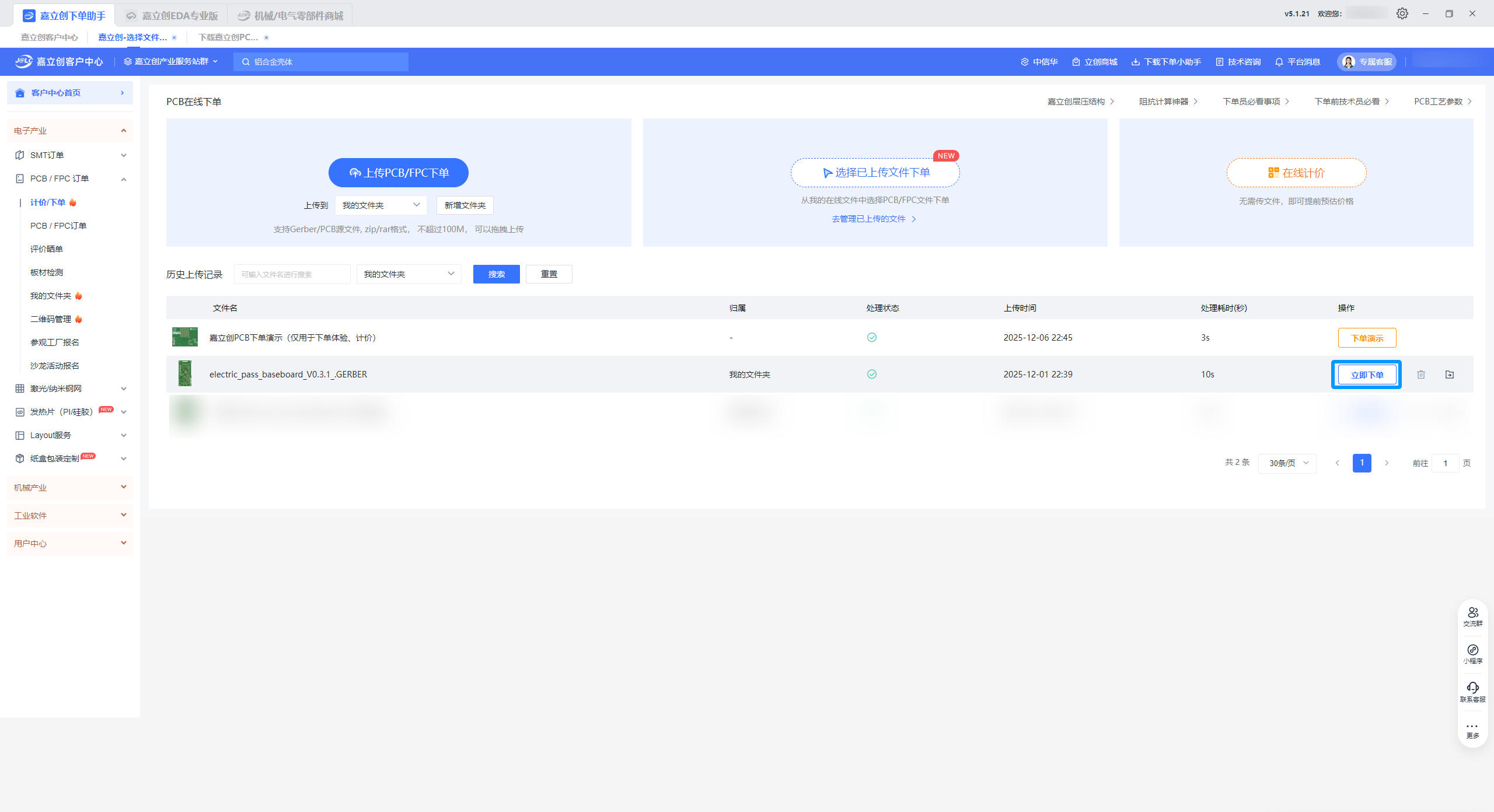This screenshot has height=812, width=1494.
Task: Open the settings gear in title bar
Action: click(1402, 13)
